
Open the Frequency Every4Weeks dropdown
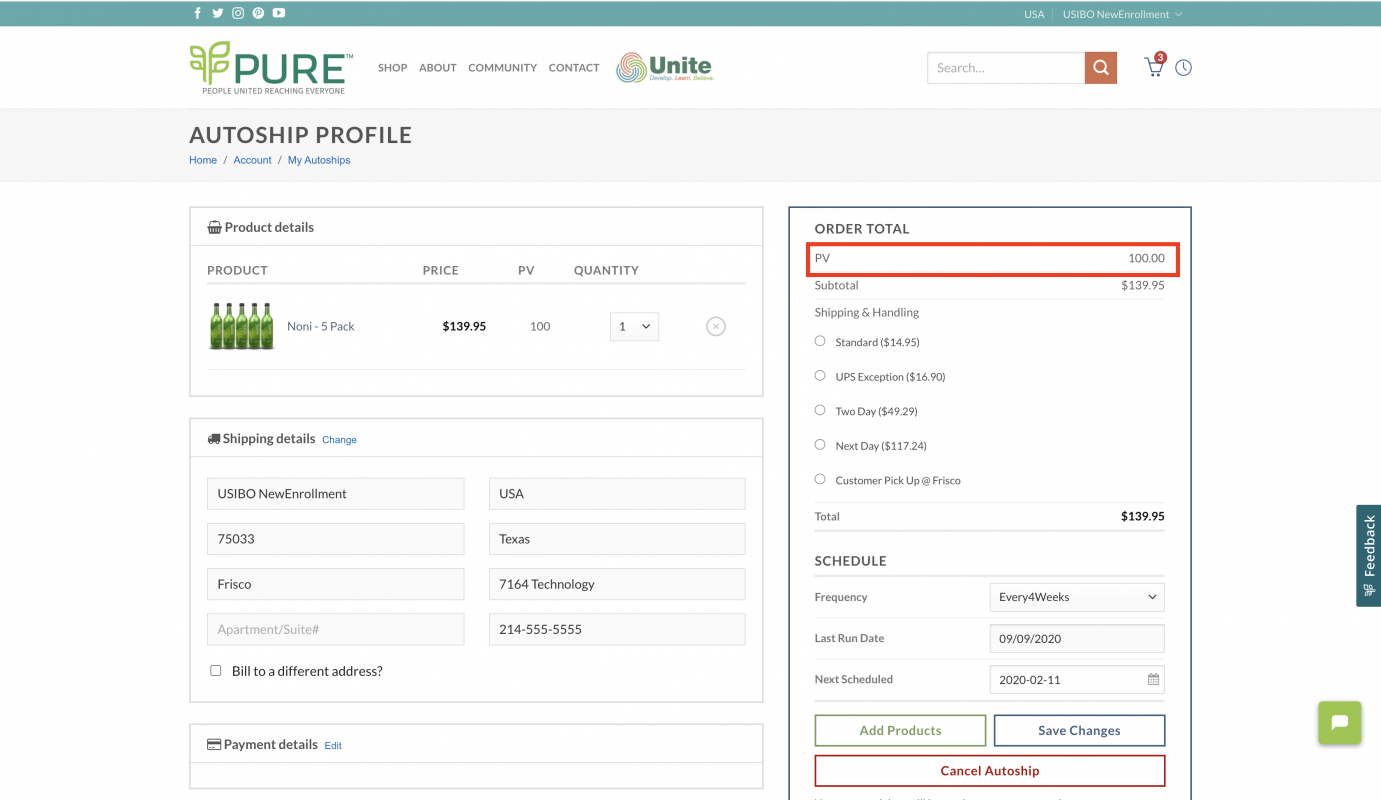[x=1077, y=597]
